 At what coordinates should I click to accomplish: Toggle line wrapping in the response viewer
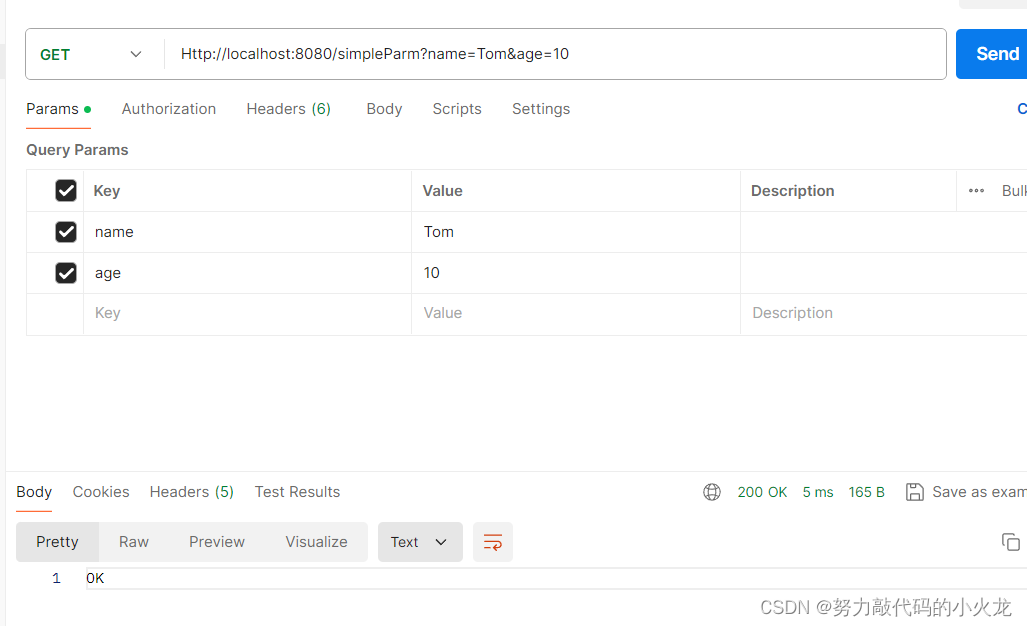point(492,541)
